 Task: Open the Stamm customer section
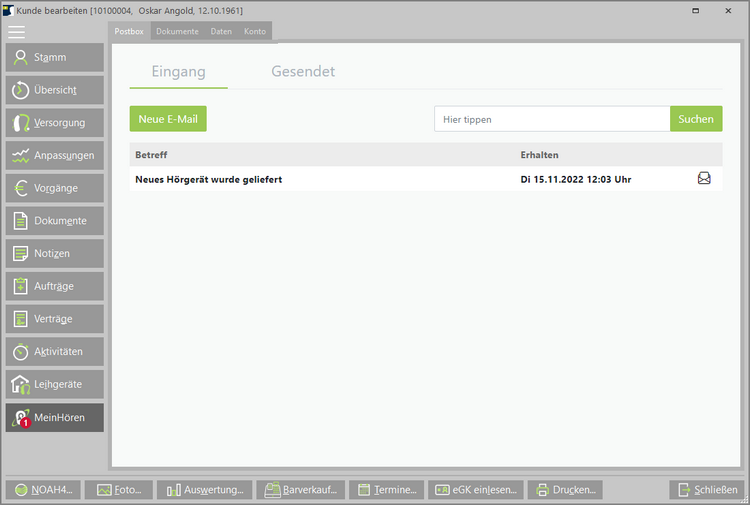click(x=54, y=57)
